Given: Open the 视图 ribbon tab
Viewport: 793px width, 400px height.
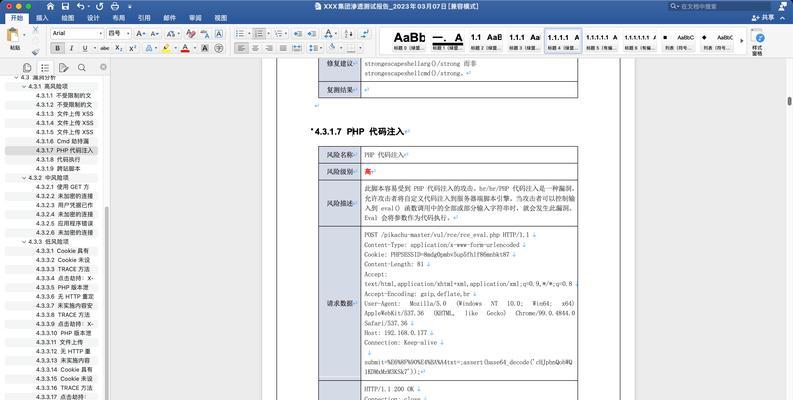Looking at the screenshot, I should pyautogui.click(x=221, y=18).
